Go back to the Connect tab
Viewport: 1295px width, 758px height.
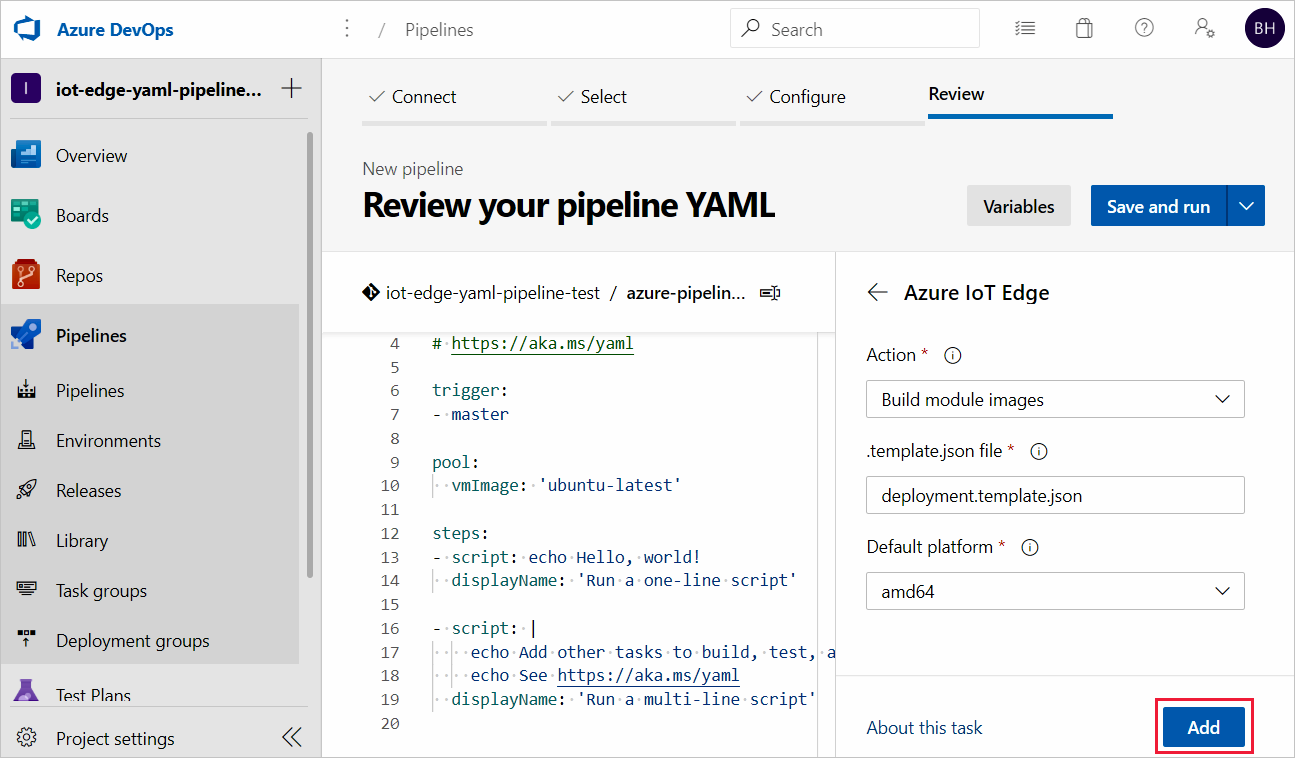click(424, 96)
